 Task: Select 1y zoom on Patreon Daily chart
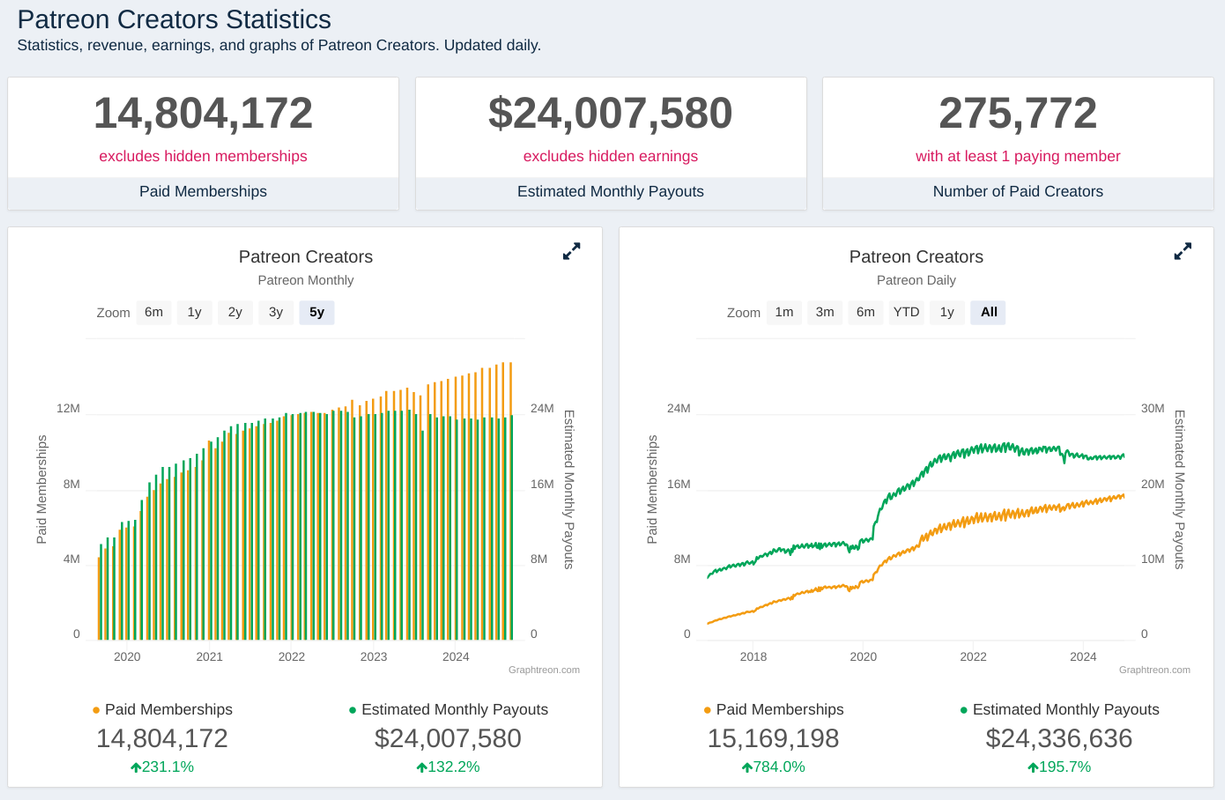(x=947, y=312)
